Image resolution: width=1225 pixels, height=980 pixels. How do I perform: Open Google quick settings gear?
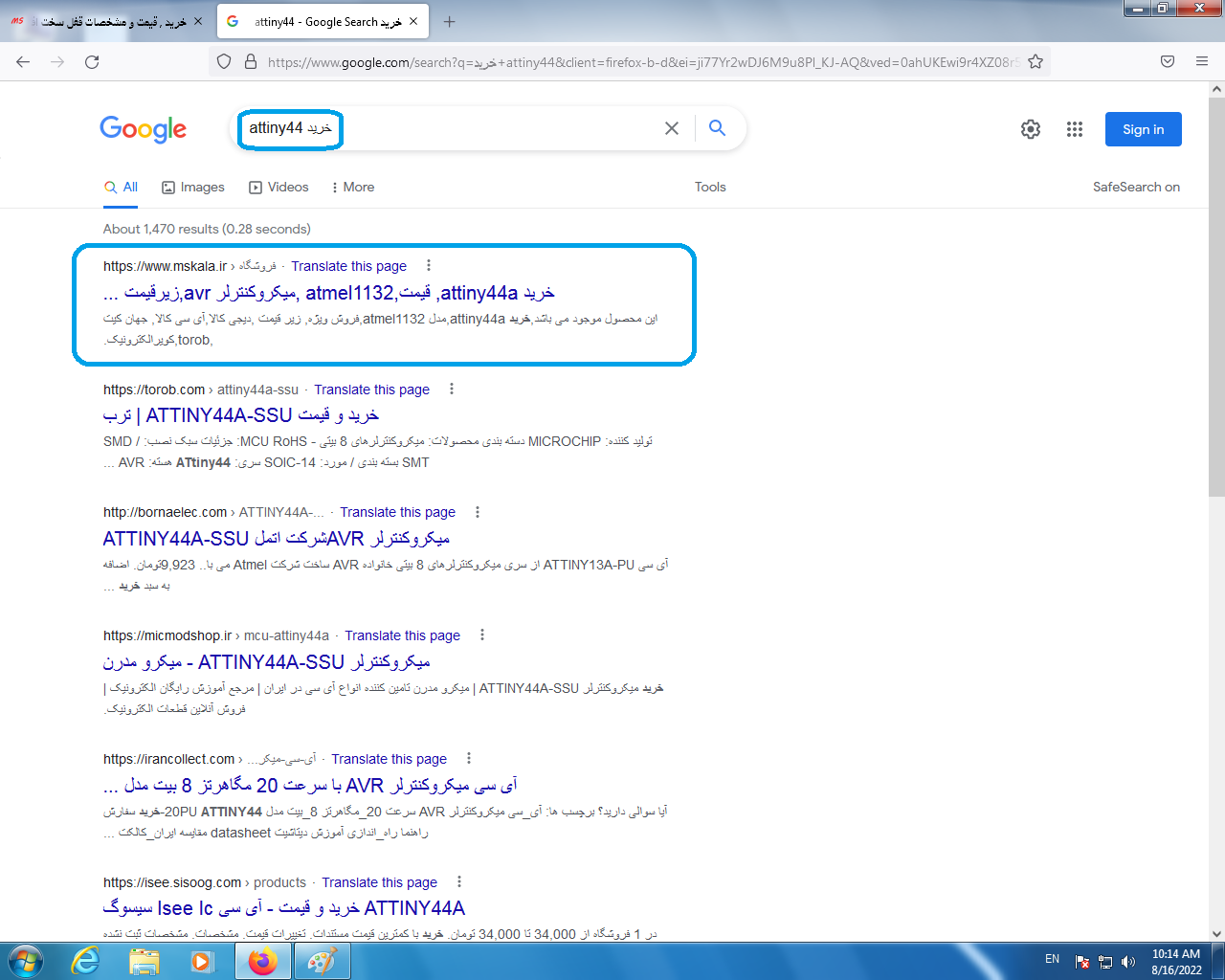point(1031,129)
